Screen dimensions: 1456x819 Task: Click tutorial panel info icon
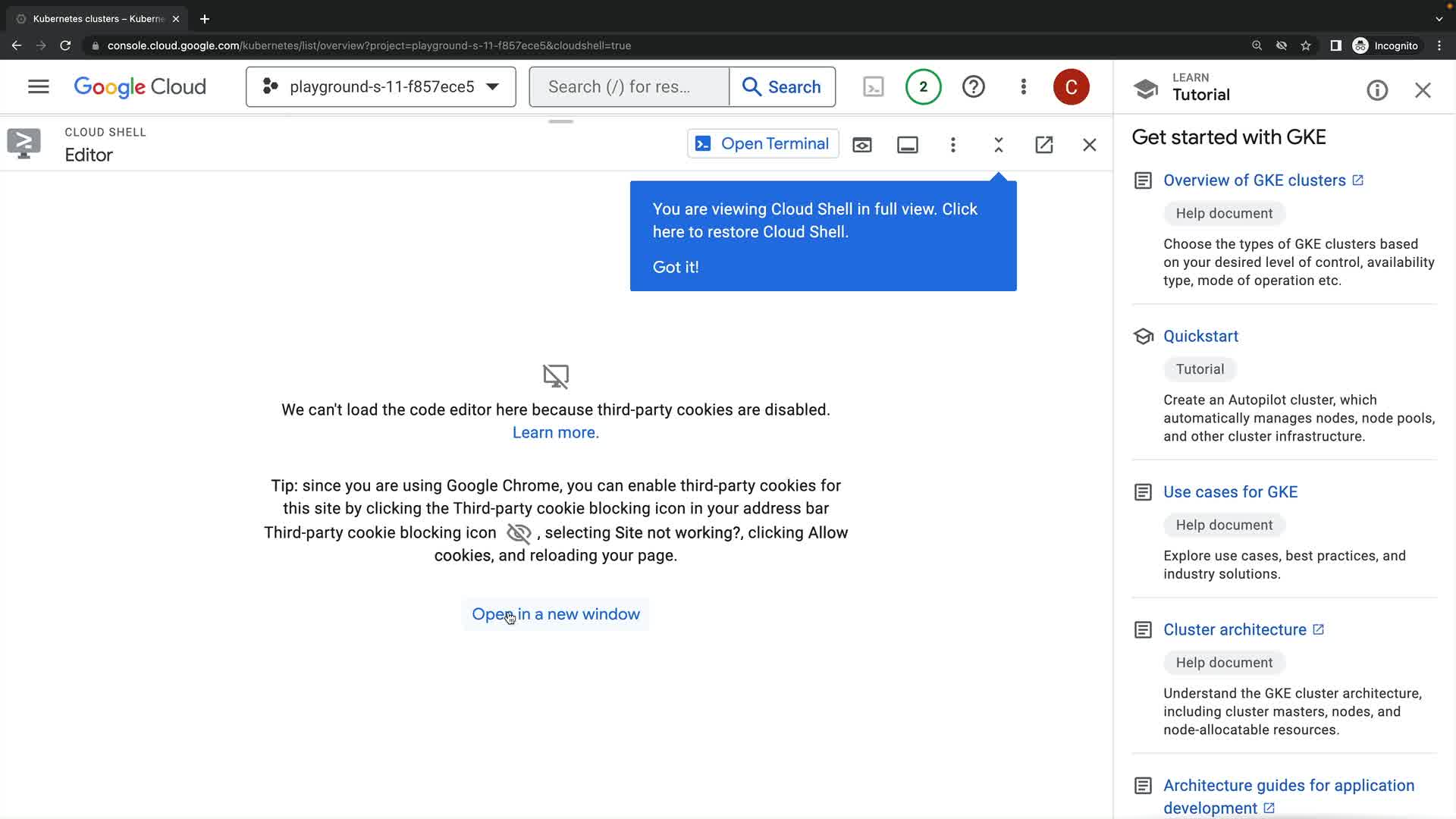tap(1377, 90)
